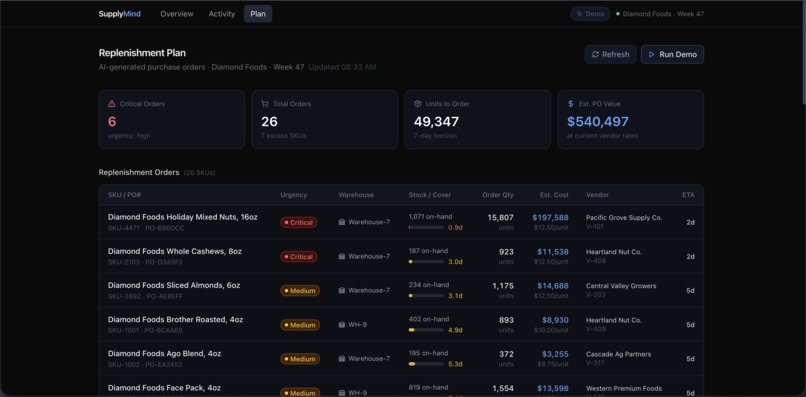
Task: Click the Demo badge in header
Action: click(x=590, y=14)
